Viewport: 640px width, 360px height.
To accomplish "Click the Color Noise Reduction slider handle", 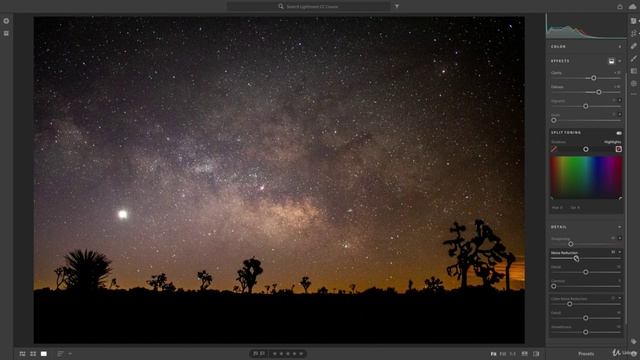I will tap(569, 304).
